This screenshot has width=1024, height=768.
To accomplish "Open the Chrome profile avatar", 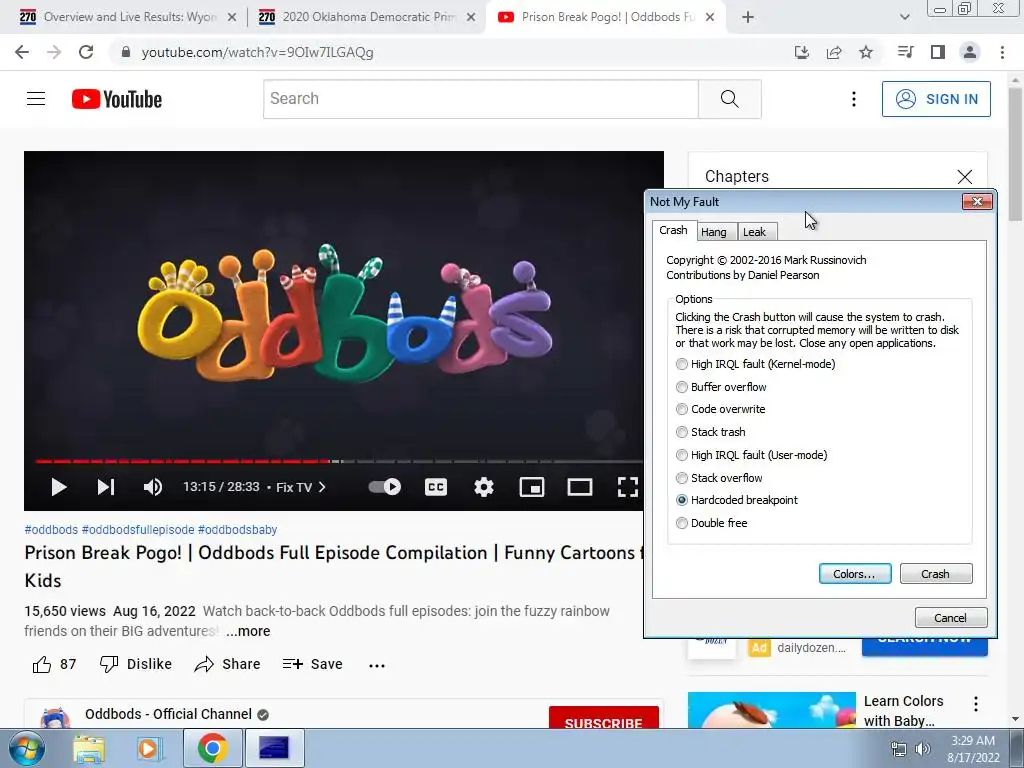I will pyautogui.click(x=970, y=52).
